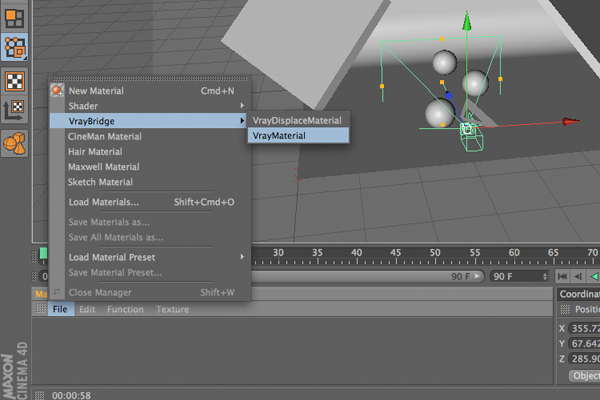This screenshot has width=600, height=400.
Task: Click the New Material sphere icon
Action: [57, 91]
